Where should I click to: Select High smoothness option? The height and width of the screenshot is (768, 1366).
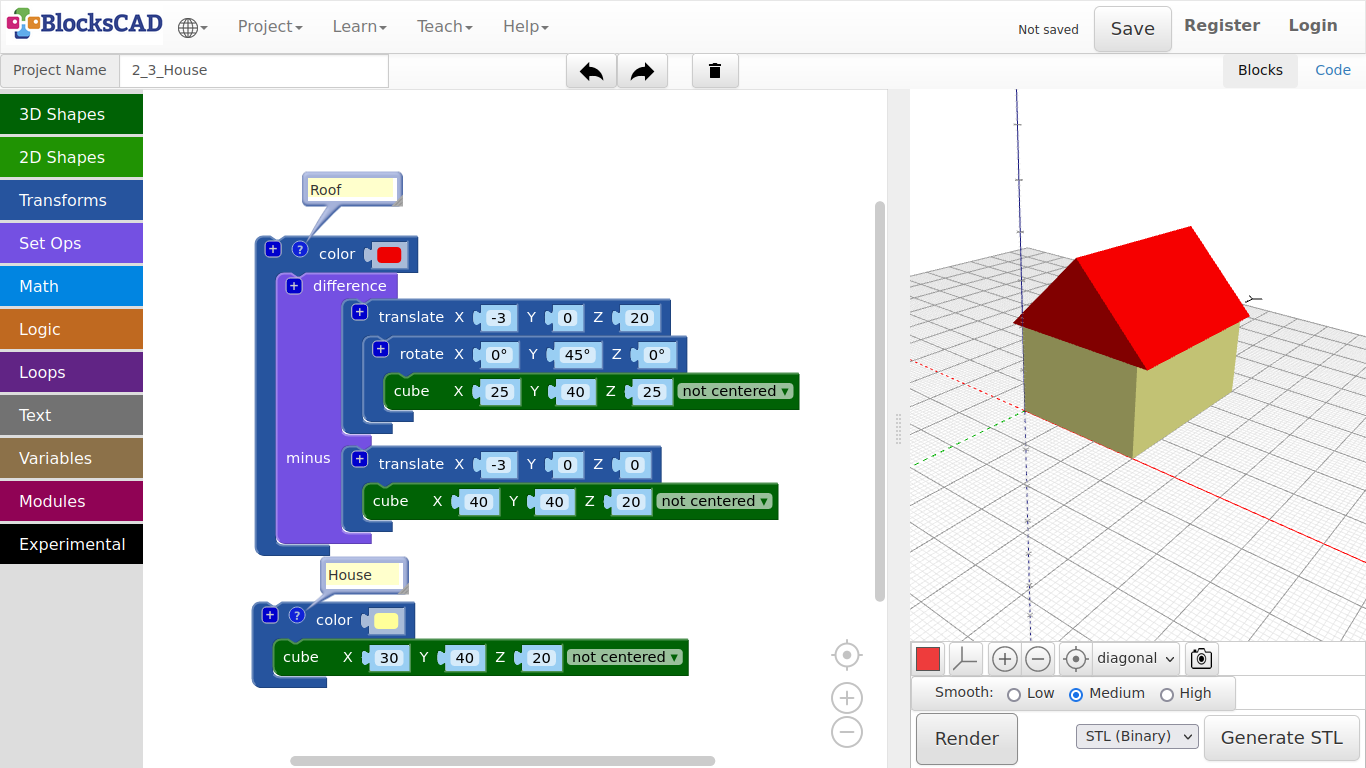click(1166, 694)
